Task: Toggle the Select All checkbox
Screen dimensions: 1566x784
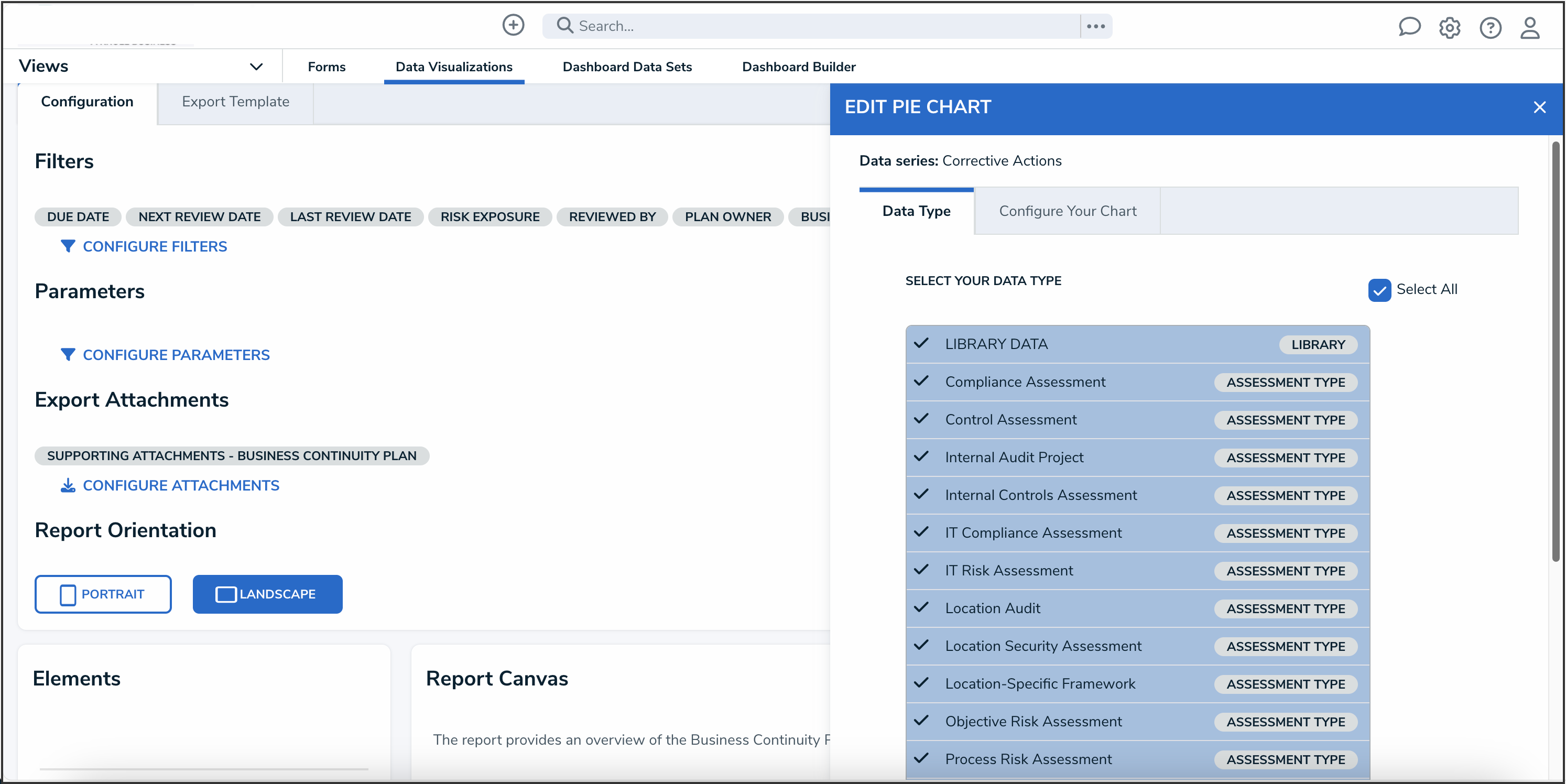Action: point(1379,290)
